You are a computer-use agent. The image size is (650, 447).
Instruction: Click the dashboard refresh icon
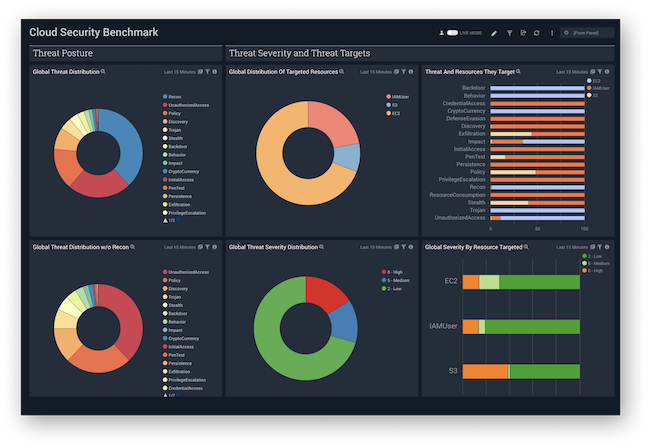tap(537, 33)
